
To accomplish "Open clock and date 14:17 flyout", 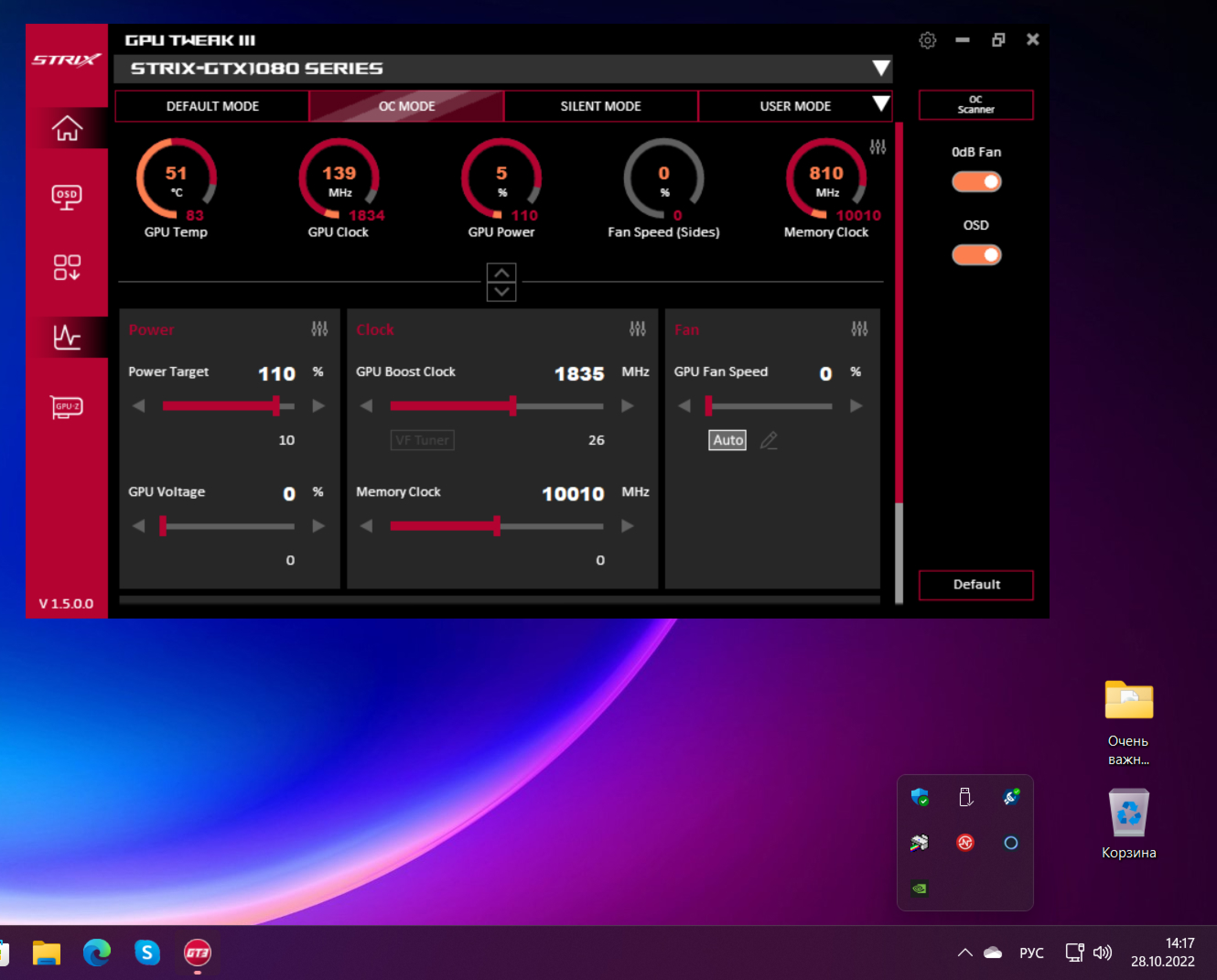I will click(1163, 952).
